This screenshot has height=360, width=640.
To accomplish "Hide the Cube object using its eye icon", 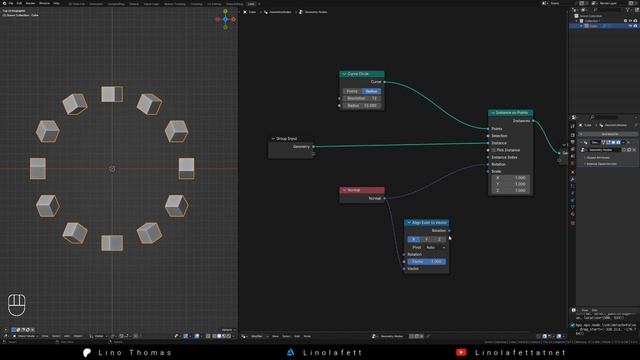I will click(630, 26).
